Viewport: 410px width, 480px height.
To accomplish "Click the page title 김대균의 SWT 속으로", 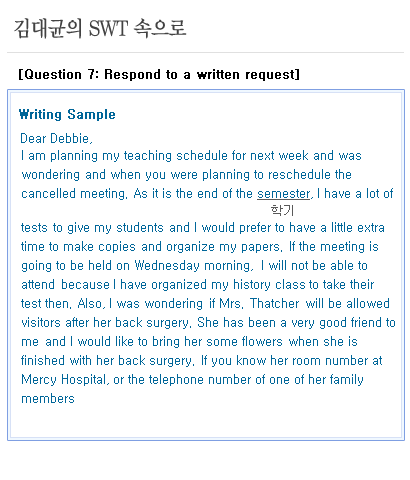I will (100, 28).
